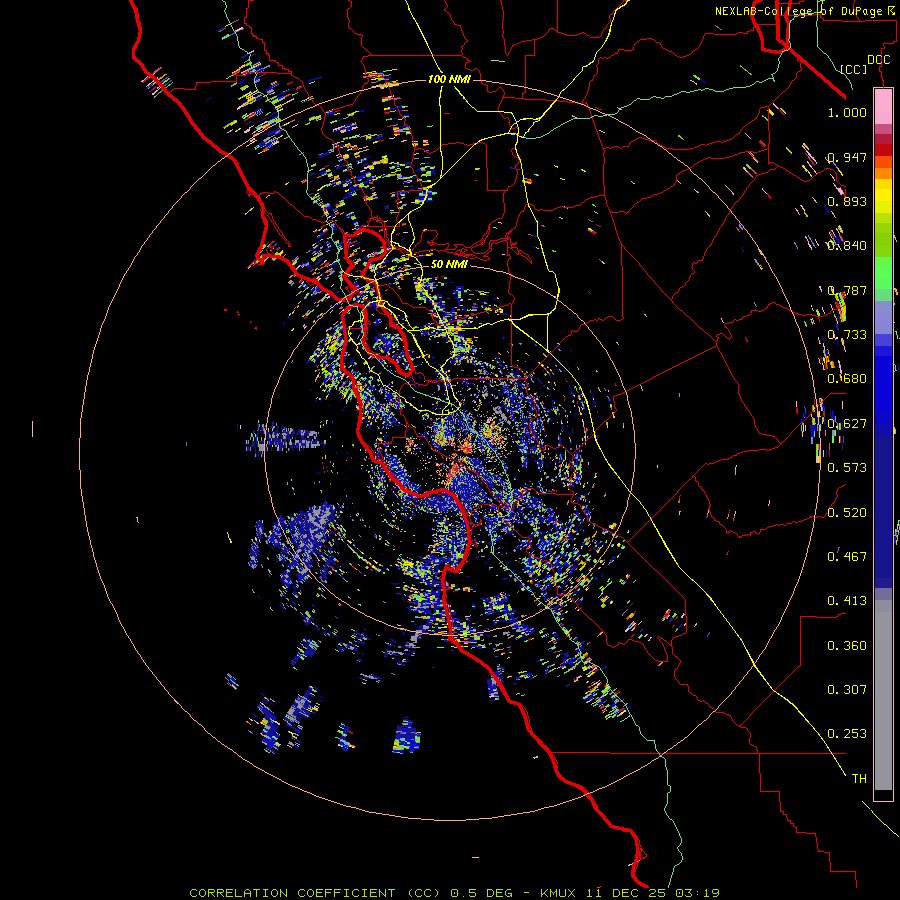Pick the lavender segment near 0.733
Viewport: 900px width, 900px height.
[883, 317]
